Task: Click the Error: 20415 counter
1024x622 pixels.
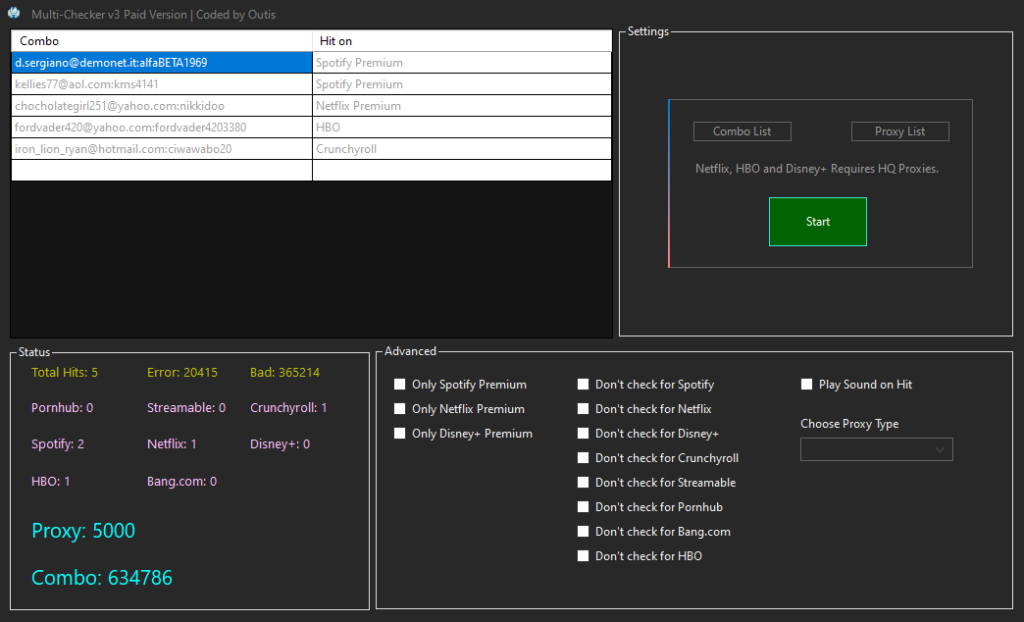Action: pyautogui.click(x=182, y=372)
